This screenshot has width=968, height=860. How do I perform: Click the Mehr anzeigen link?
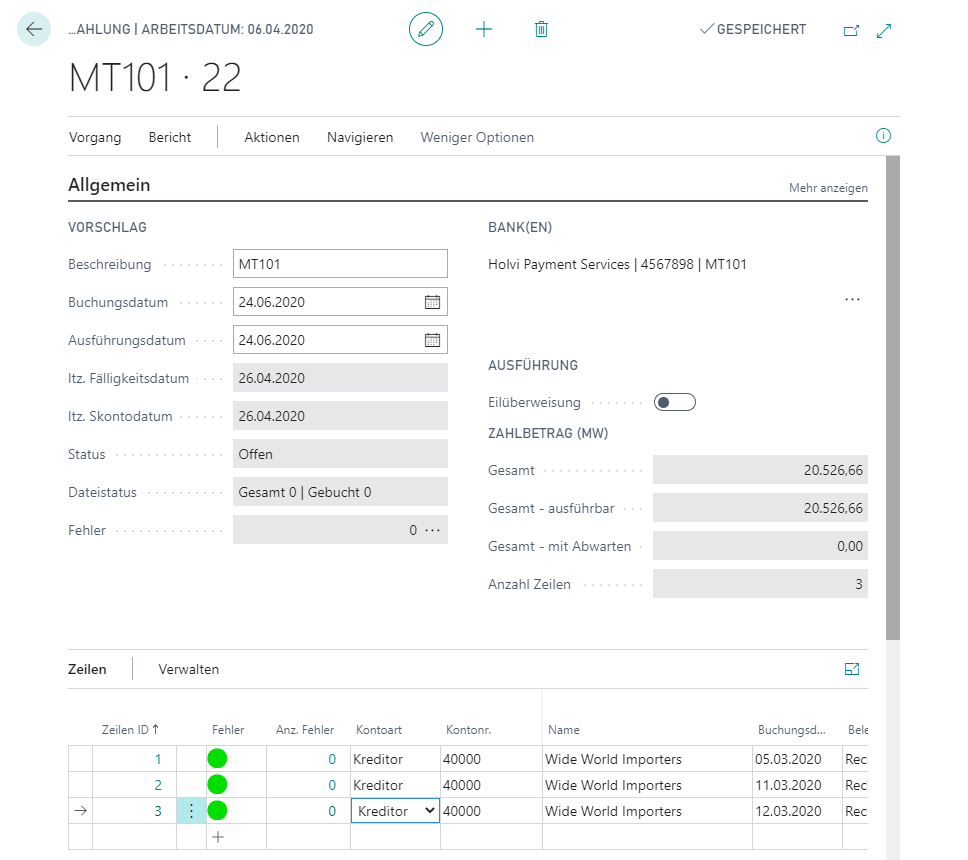tap(828, 188)
